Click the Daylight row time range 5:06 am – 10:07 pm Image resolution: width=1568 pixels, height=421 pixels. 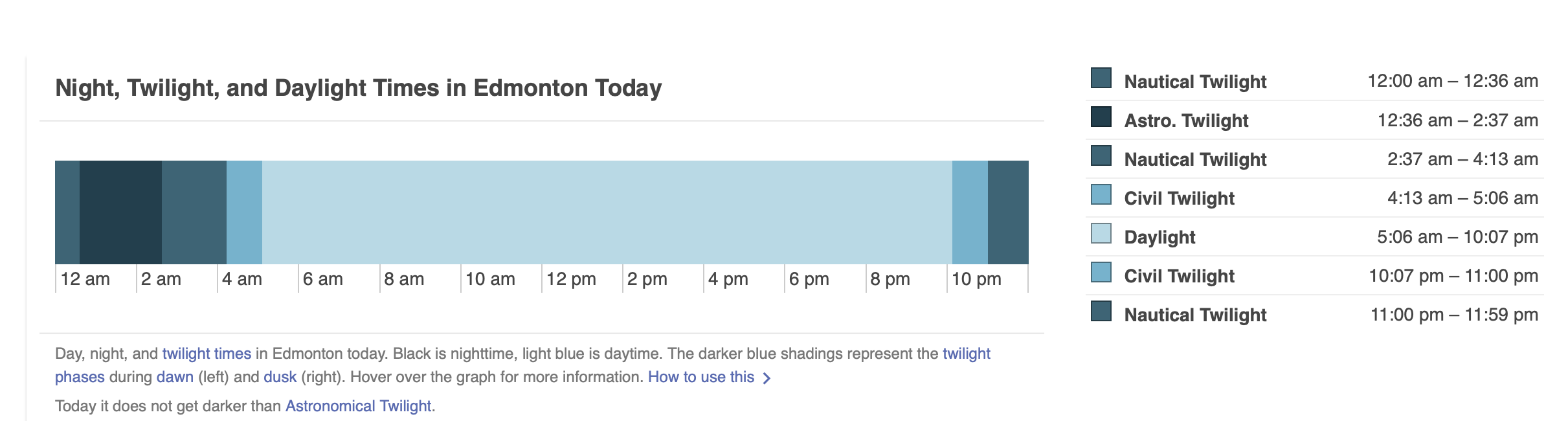1457,236
